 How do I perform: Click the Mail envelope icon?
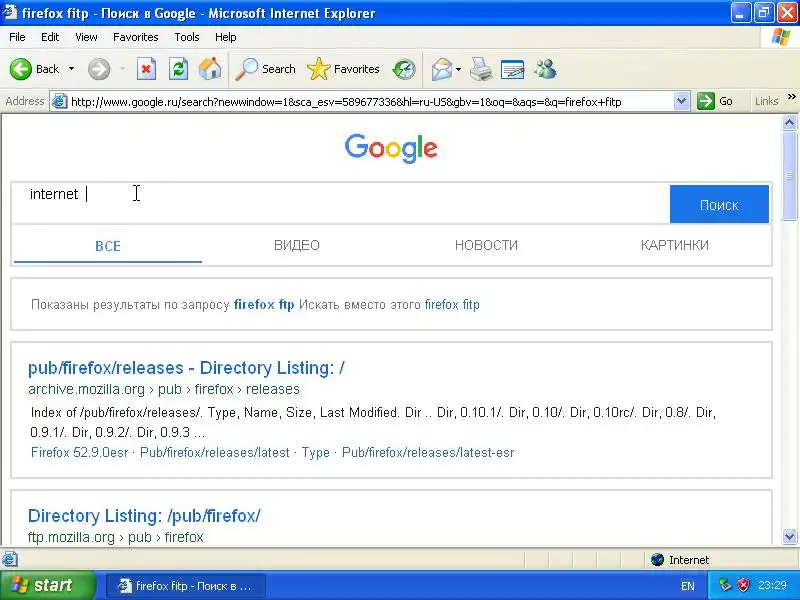[x=441, y=69]
